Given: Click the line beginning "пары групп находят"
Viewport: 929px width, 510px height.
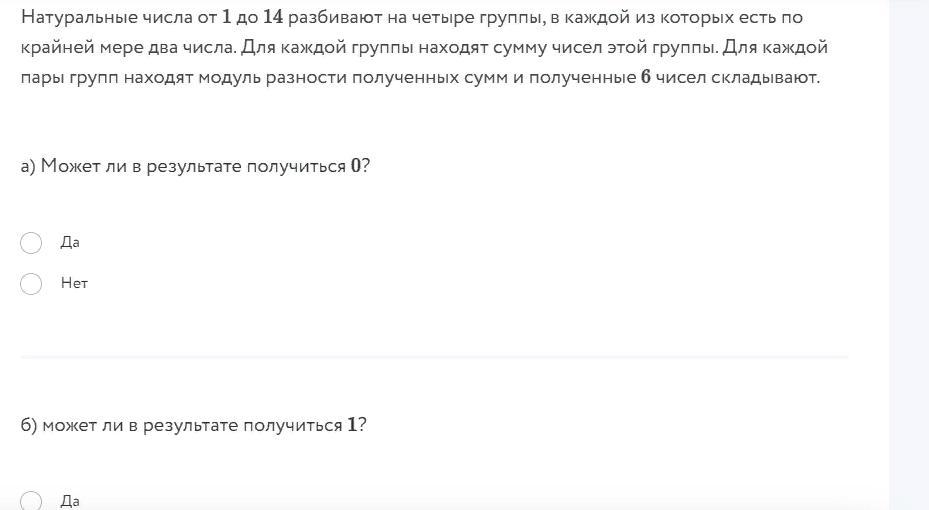Looking at the screenshot, I should (420, 78).
